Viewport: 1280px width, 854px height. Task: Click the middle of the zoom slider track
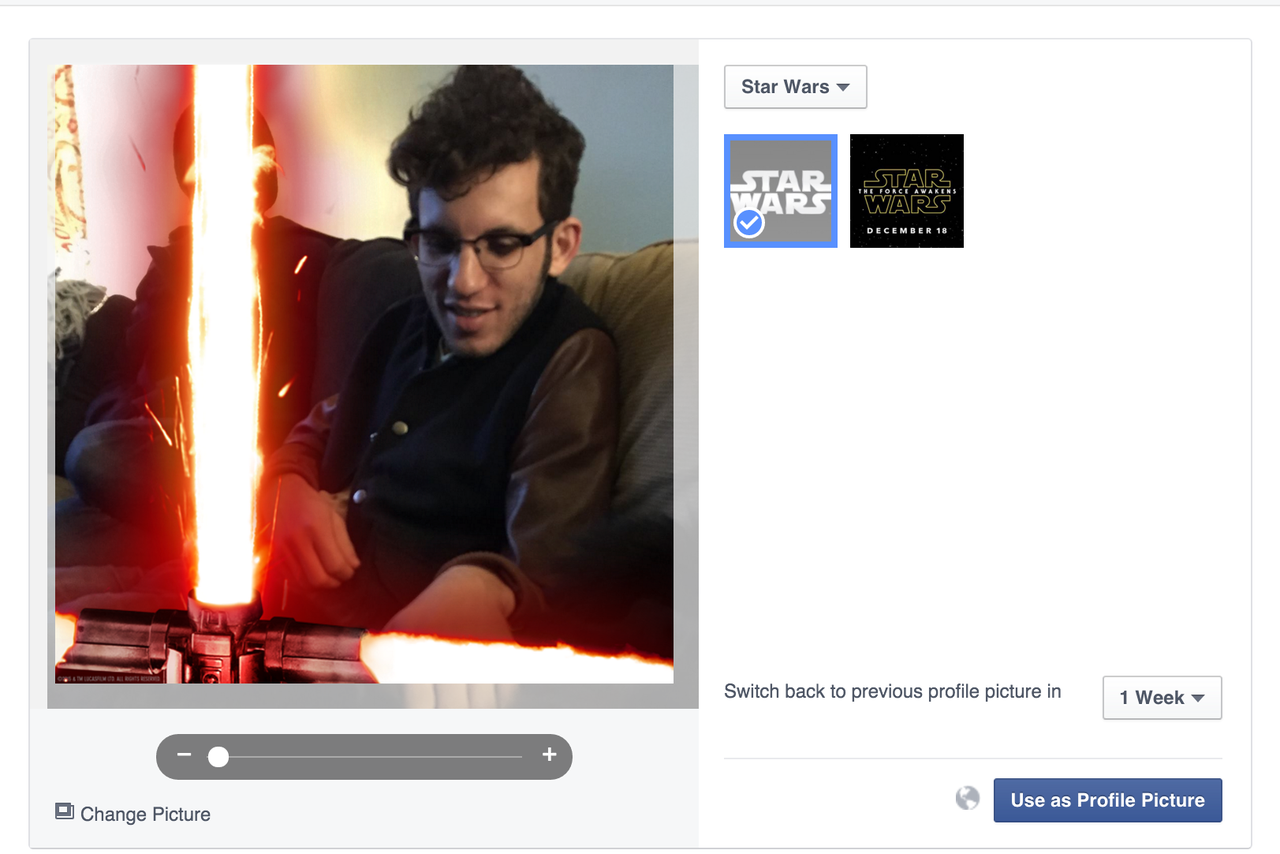pyautogui.click(x=370, y=757)
